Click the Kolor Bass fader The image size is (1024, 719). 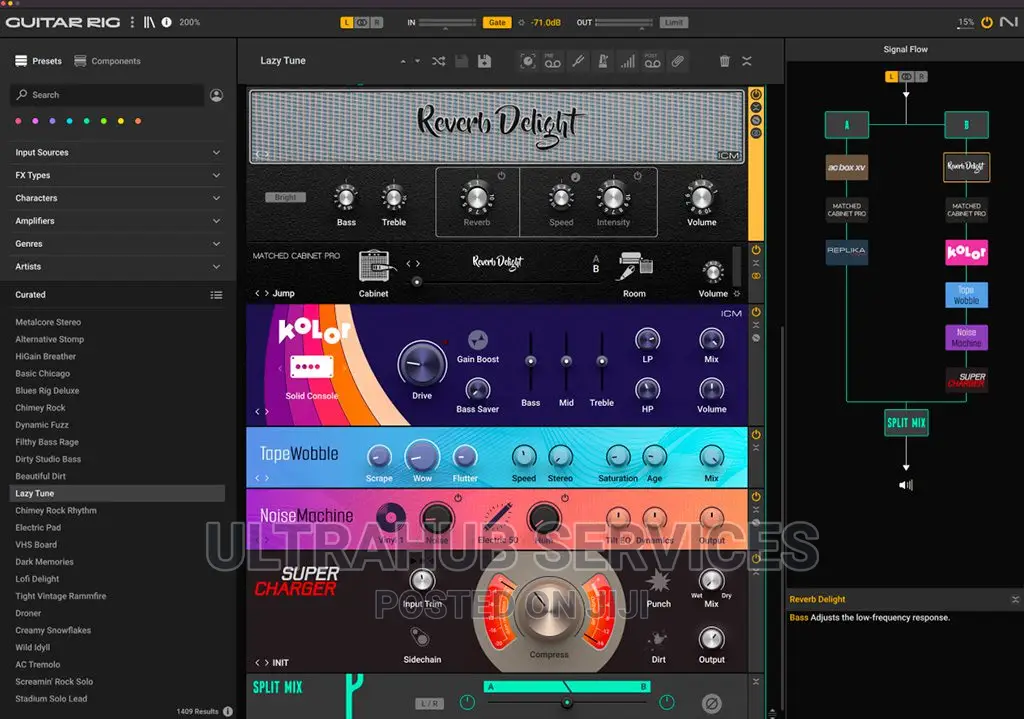530,361
